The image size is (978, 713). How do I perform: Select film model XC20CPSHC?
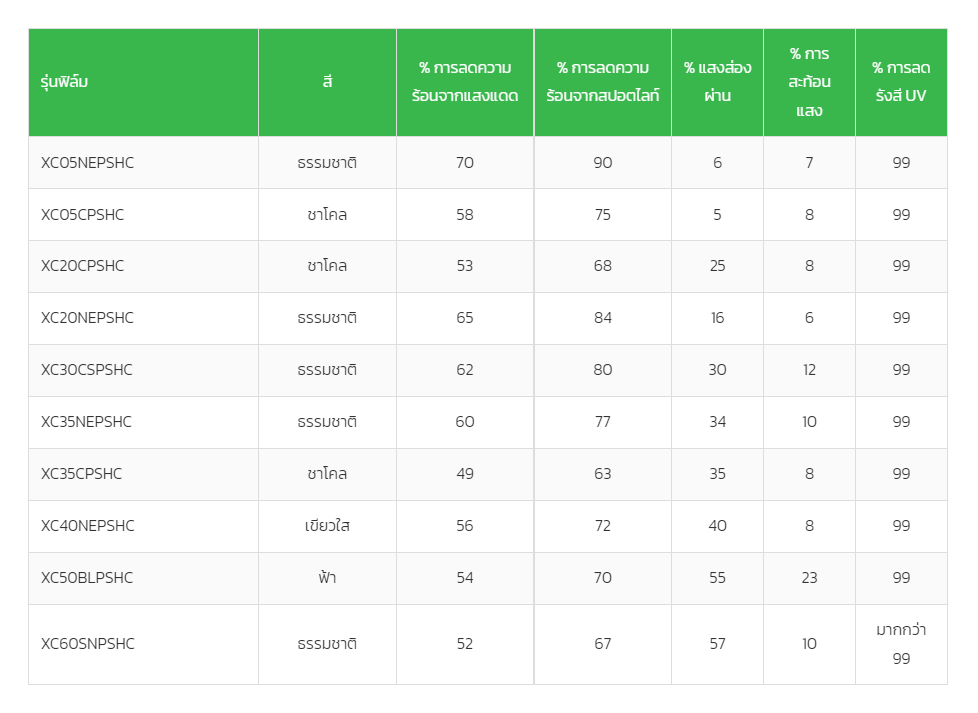82,266
